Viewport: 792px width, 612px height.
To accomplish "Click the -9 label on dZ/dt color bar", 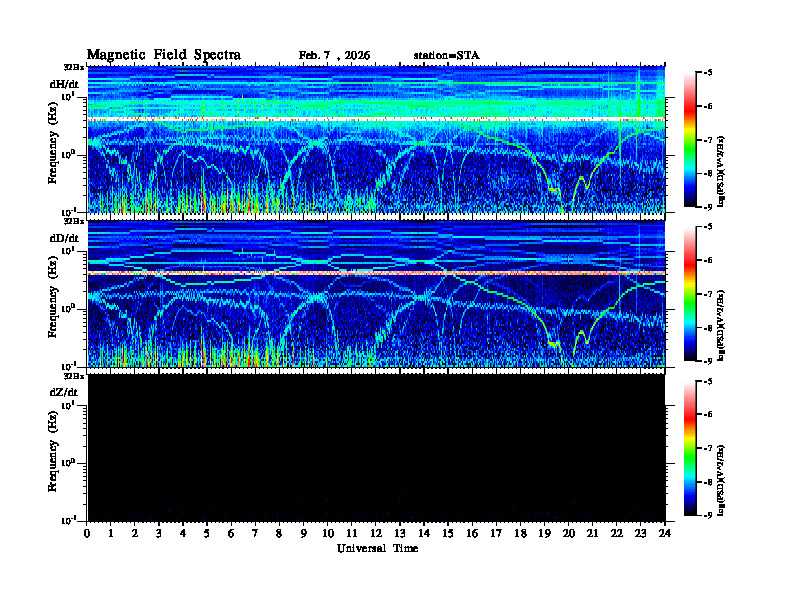I will (709, 515).
